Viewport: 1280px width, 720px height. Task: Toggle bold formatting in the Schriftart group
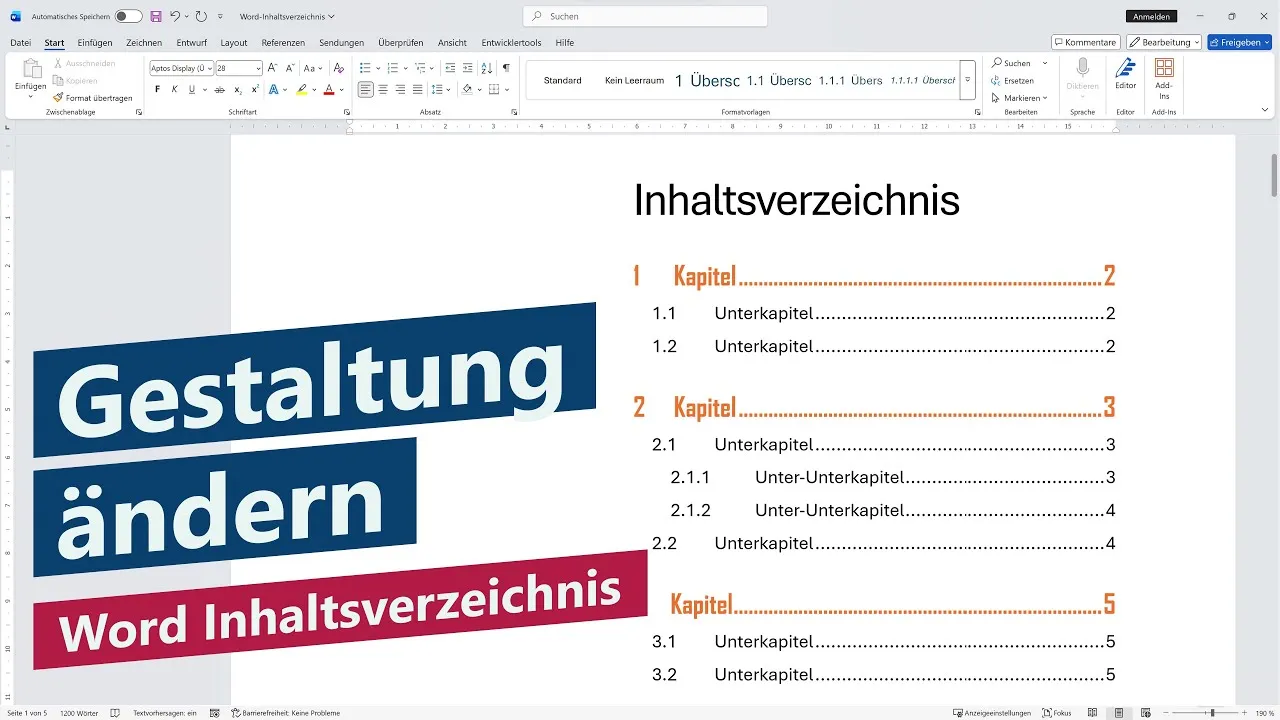(x=157, y=89)
